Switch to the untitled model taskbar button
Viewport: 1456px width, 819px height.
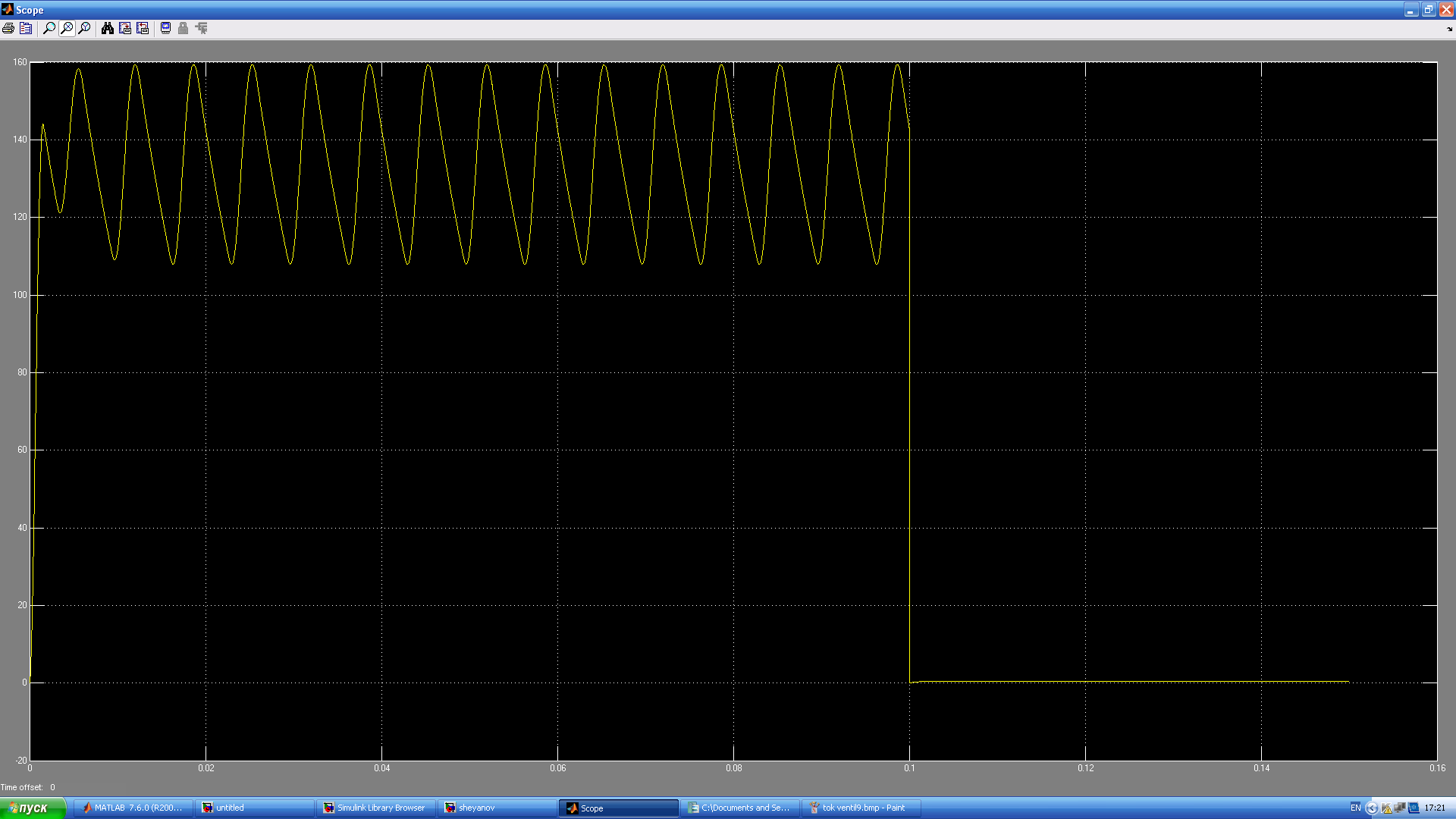(254, 808)
